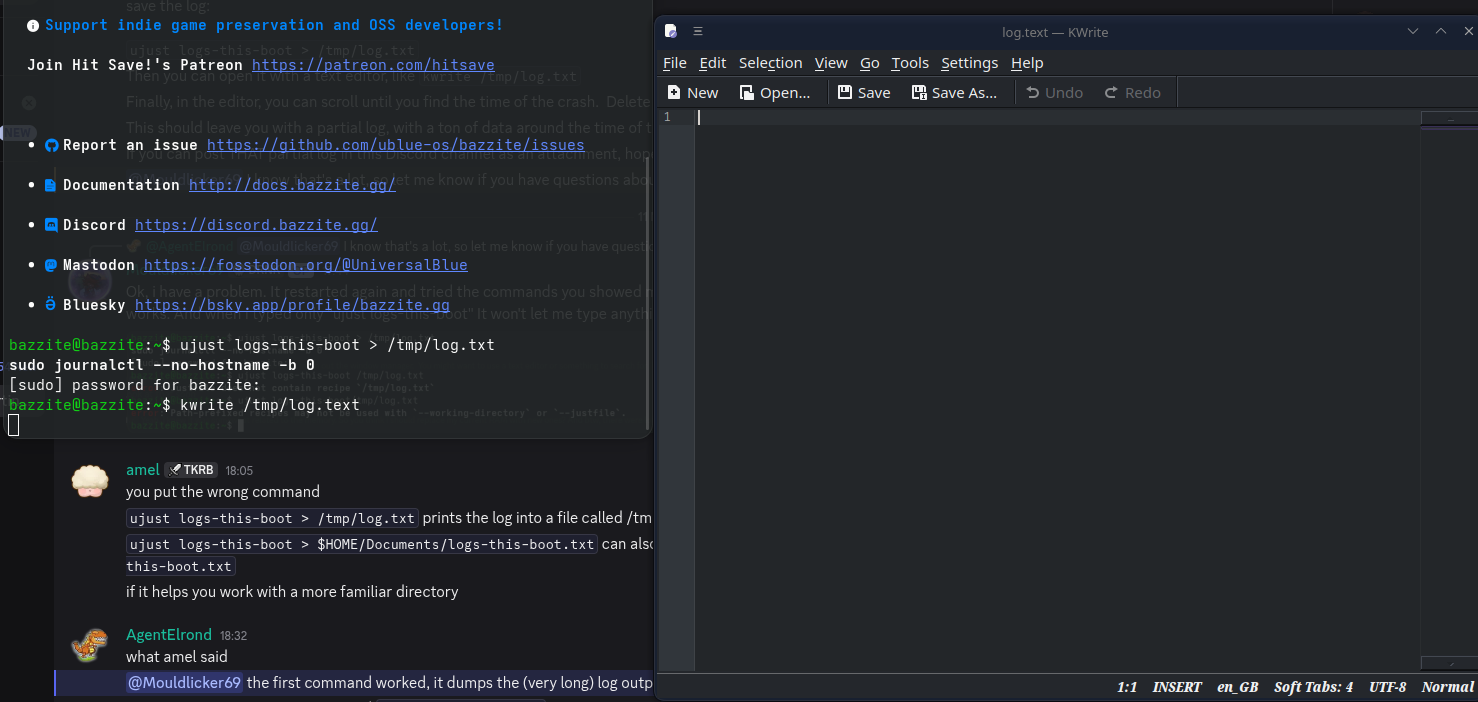Screen dimensions: 1478x702
Task: Click the 'kwrite /tmp/log.text' terminal command line
Action: (x=184, y=405)
